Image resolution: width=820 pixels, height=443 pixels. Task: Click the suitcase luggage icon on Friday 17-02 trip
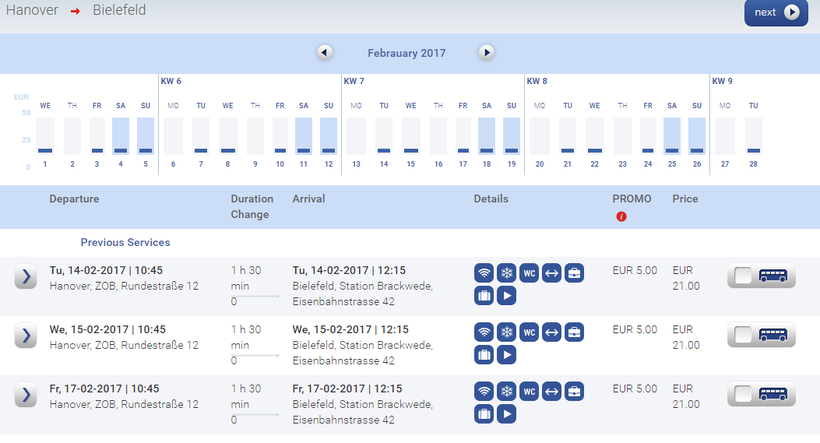[484, 412]
